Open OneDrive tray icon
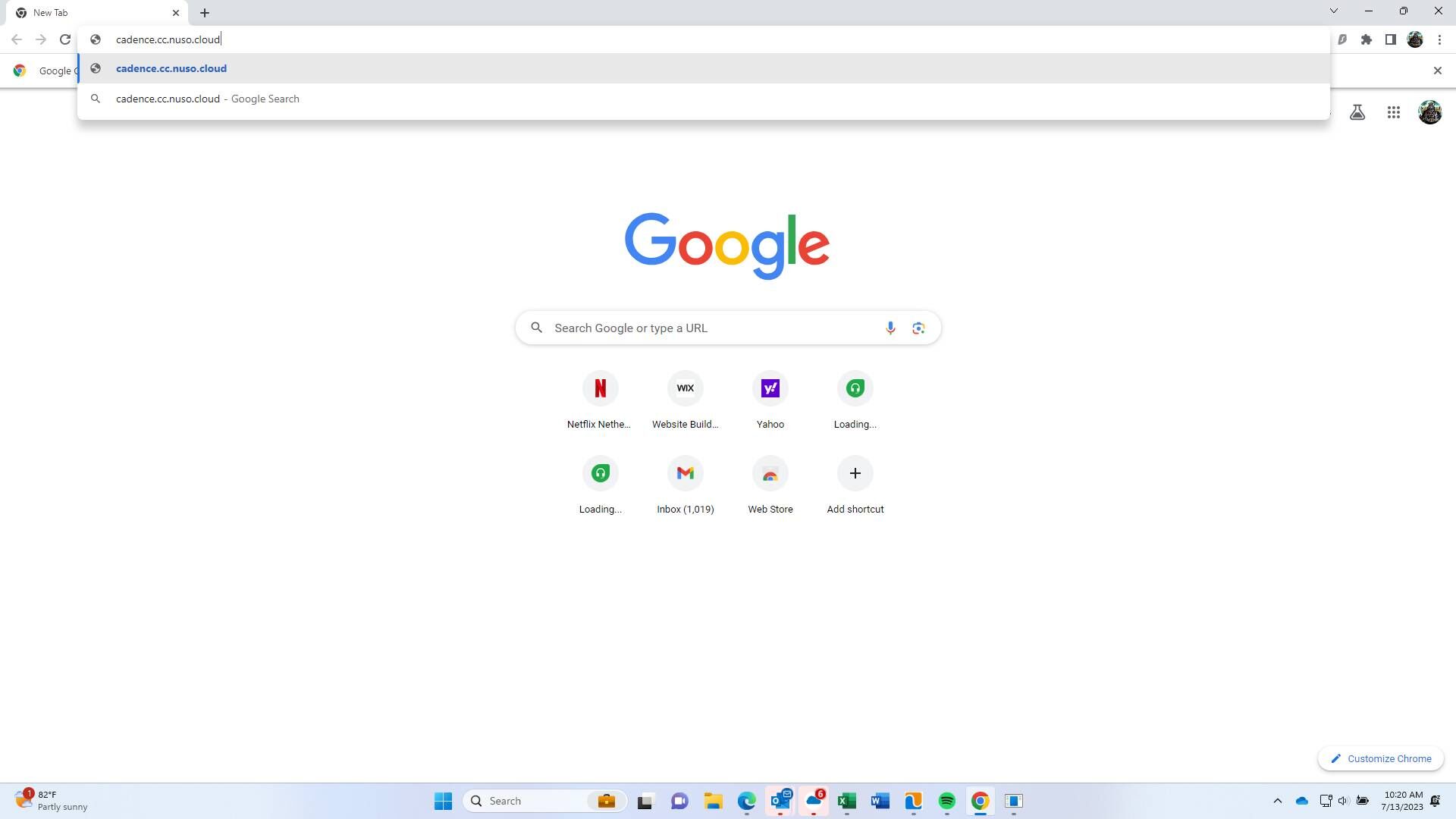1456x819 pixels. point(1302,801)
